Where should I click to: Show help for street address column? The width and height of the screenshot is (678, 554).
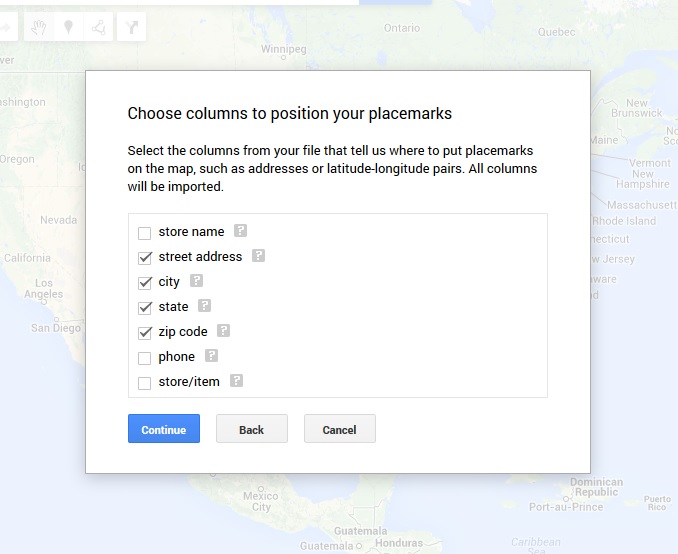258,256
